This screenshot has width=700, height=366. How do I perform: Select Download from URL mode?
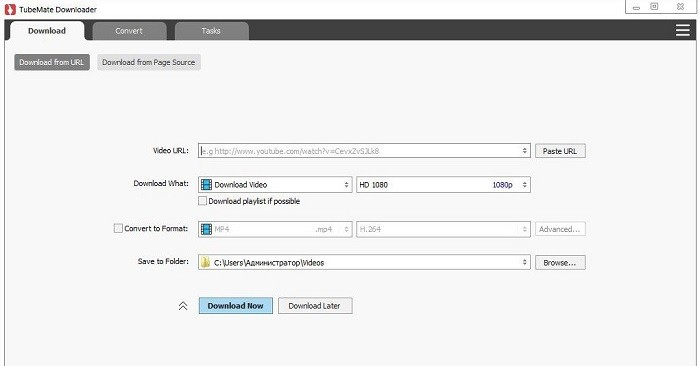(52, 62)
